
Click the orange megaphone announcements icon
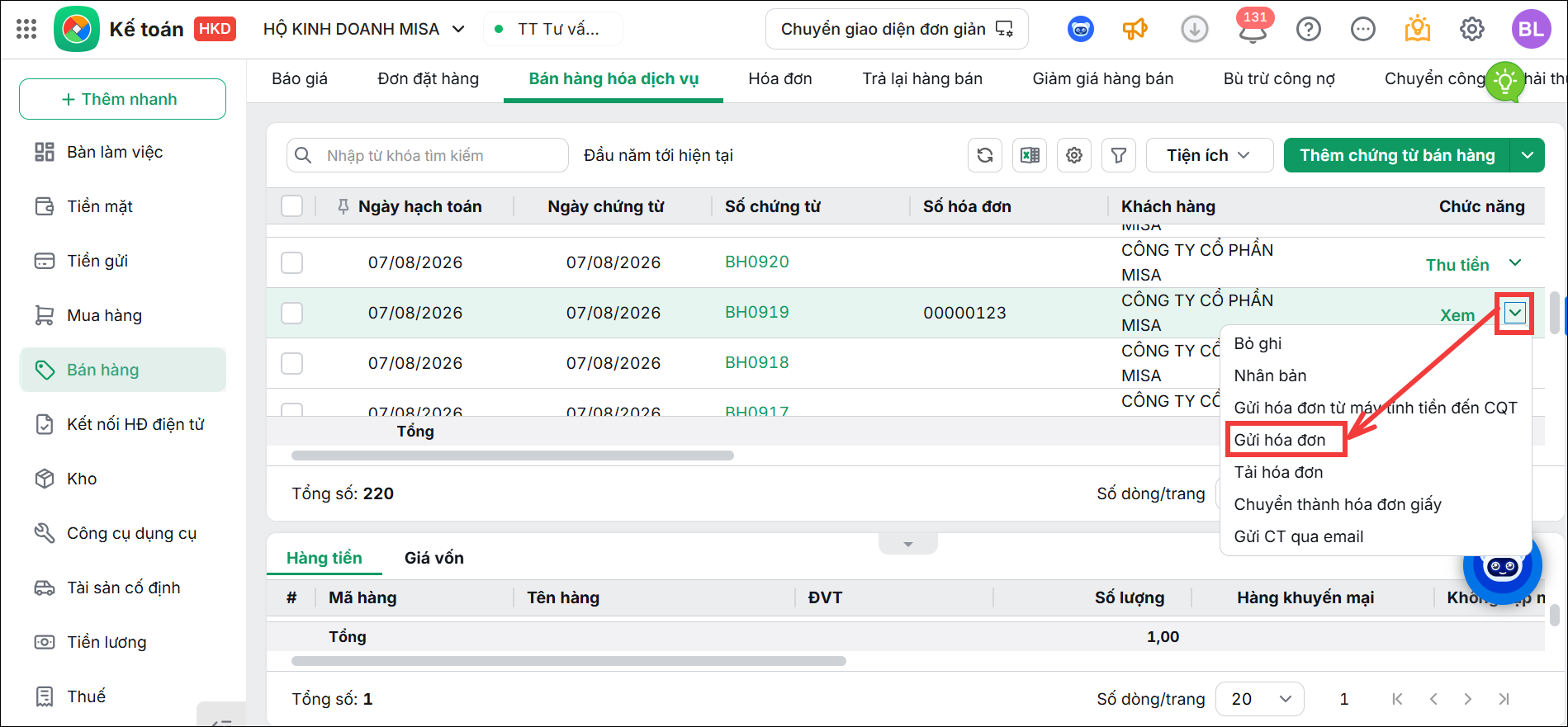tap(1135, 30)
